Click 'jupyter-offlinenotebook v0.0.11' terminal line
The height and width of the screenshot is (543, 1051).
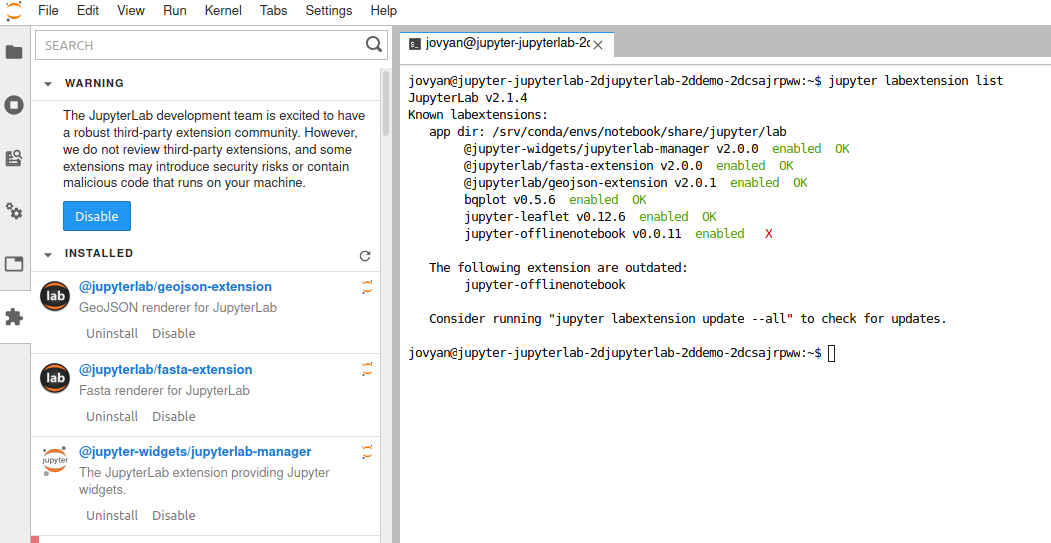click(x=572, y=234)
